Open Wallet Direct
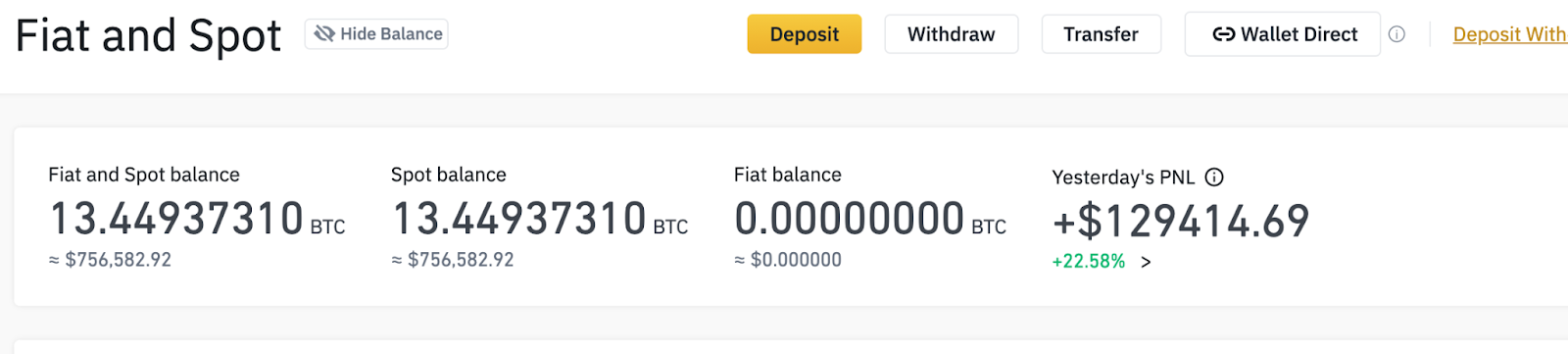 coord(1283,34)
